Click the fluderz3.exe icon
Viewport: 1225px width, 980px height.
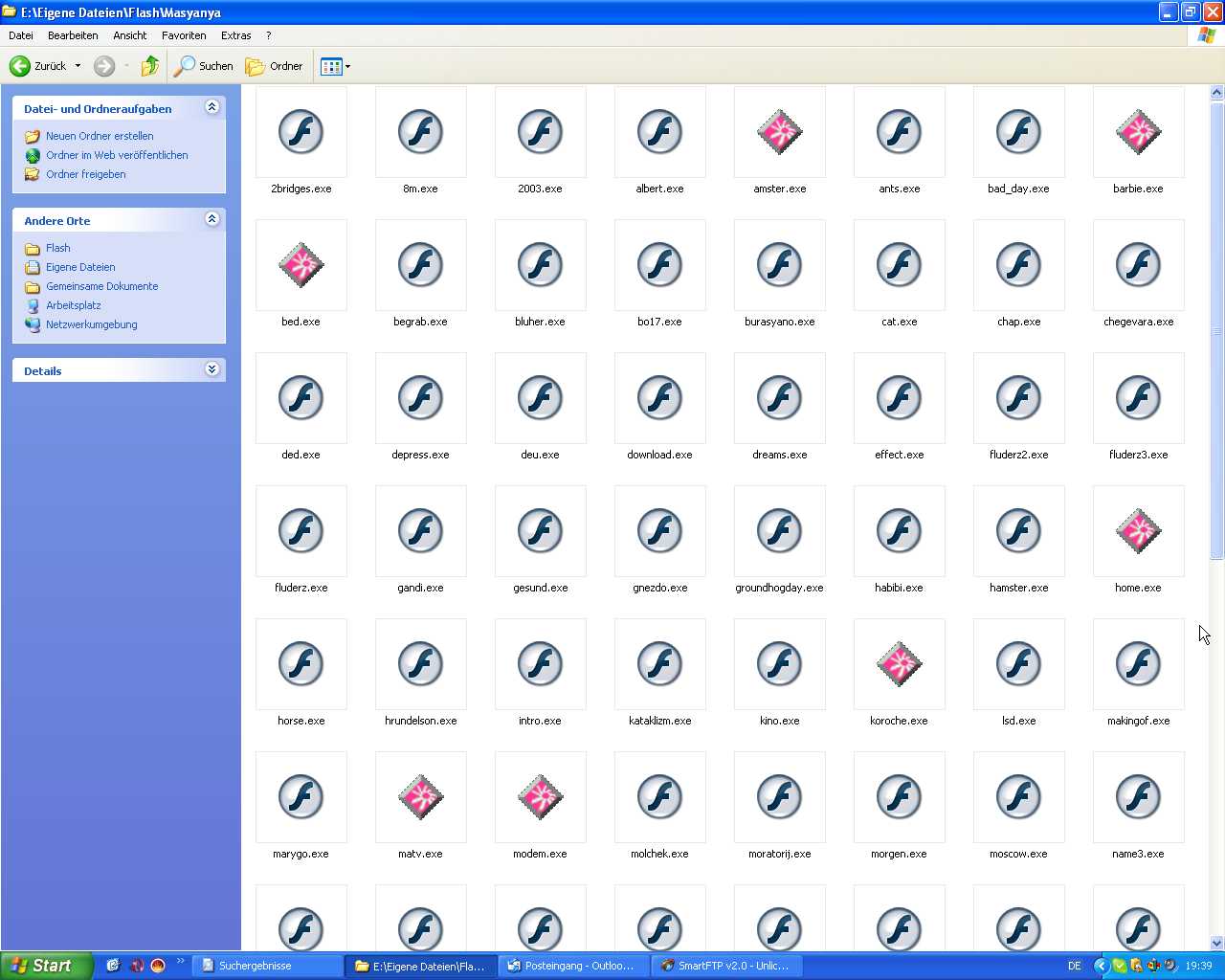click(x=1139, y=398)
